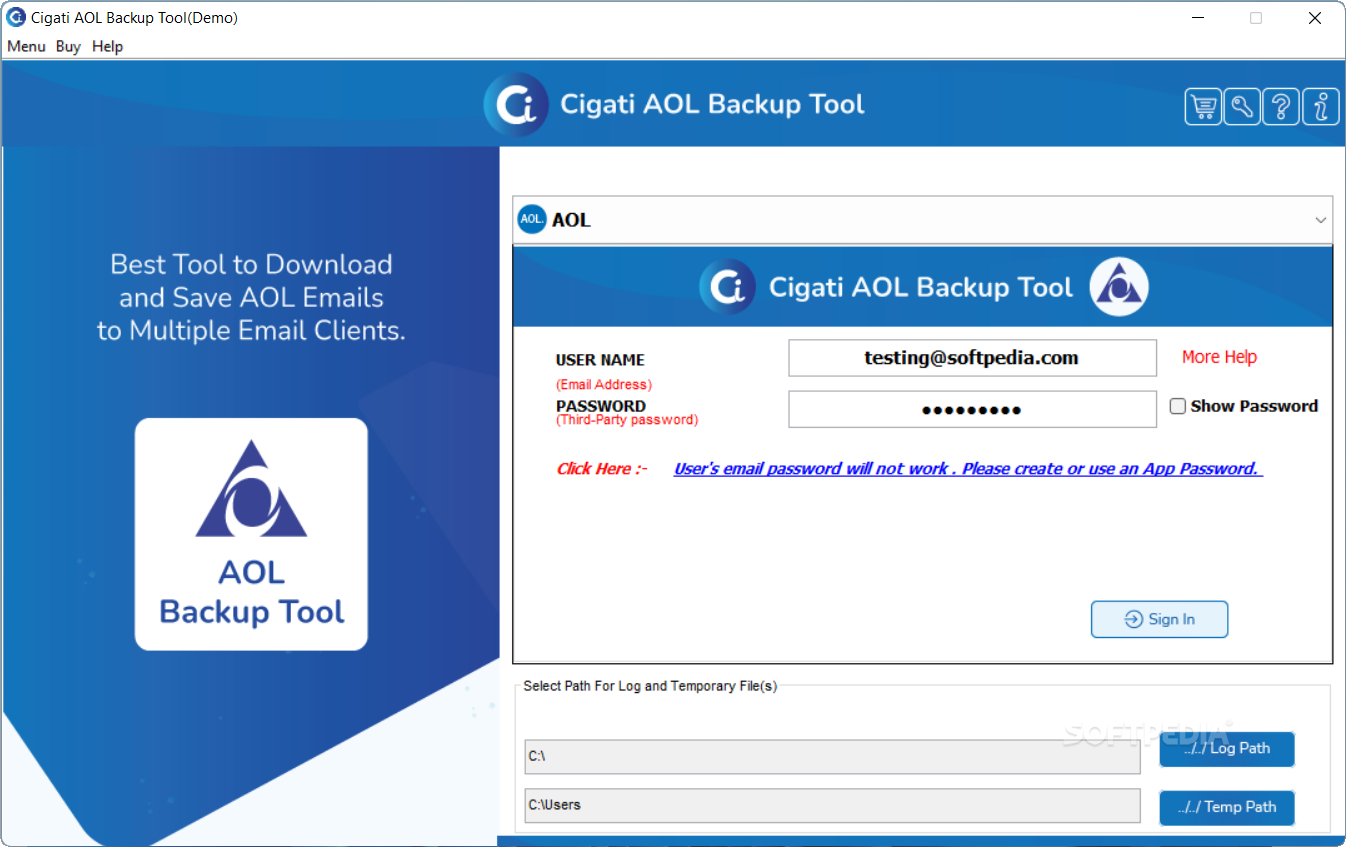
Task: Click the PASSWORD label
Action: pyautogui.click(x=601, y=406)
